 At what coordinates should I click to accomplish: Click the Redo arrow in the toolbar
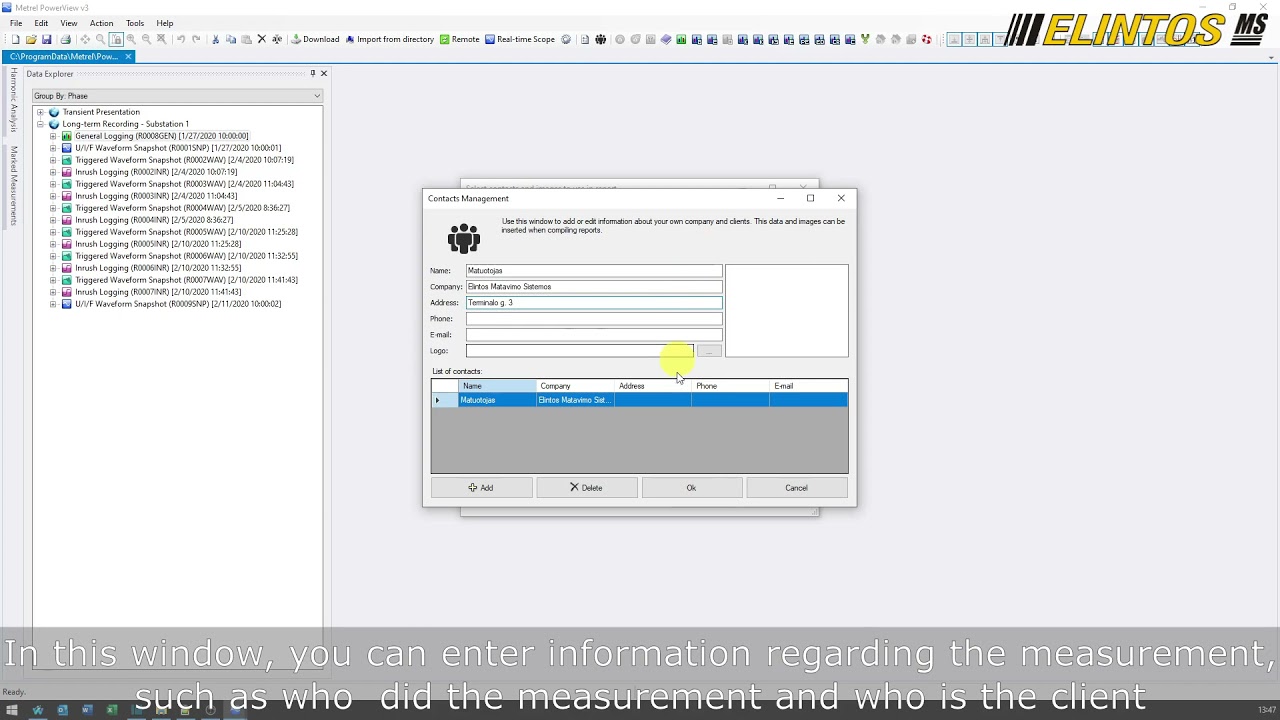click(x=196, y=39)
